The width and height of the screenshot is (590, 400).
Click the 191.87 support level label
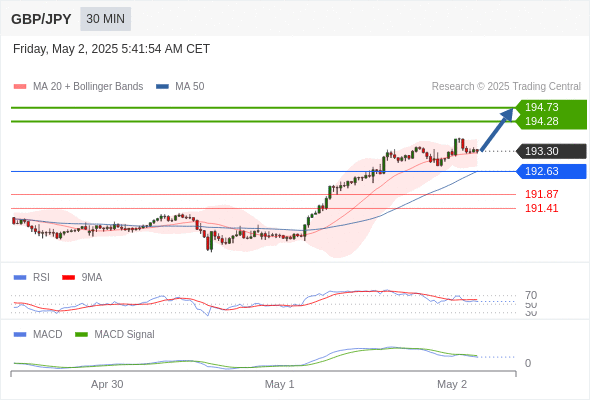point(542,194)
